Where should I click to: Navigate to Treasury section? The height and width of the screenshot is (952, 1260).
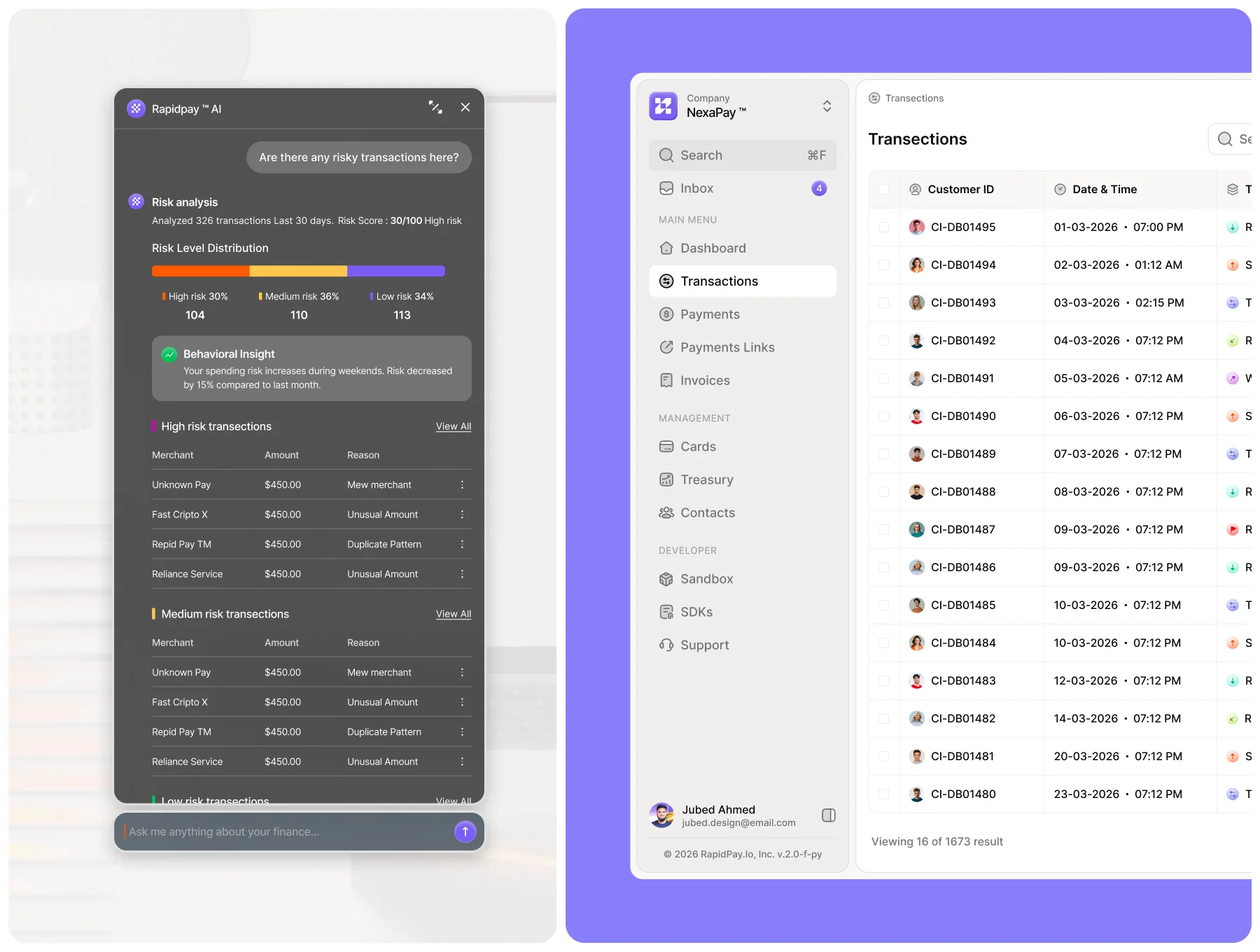pos(743,479)
